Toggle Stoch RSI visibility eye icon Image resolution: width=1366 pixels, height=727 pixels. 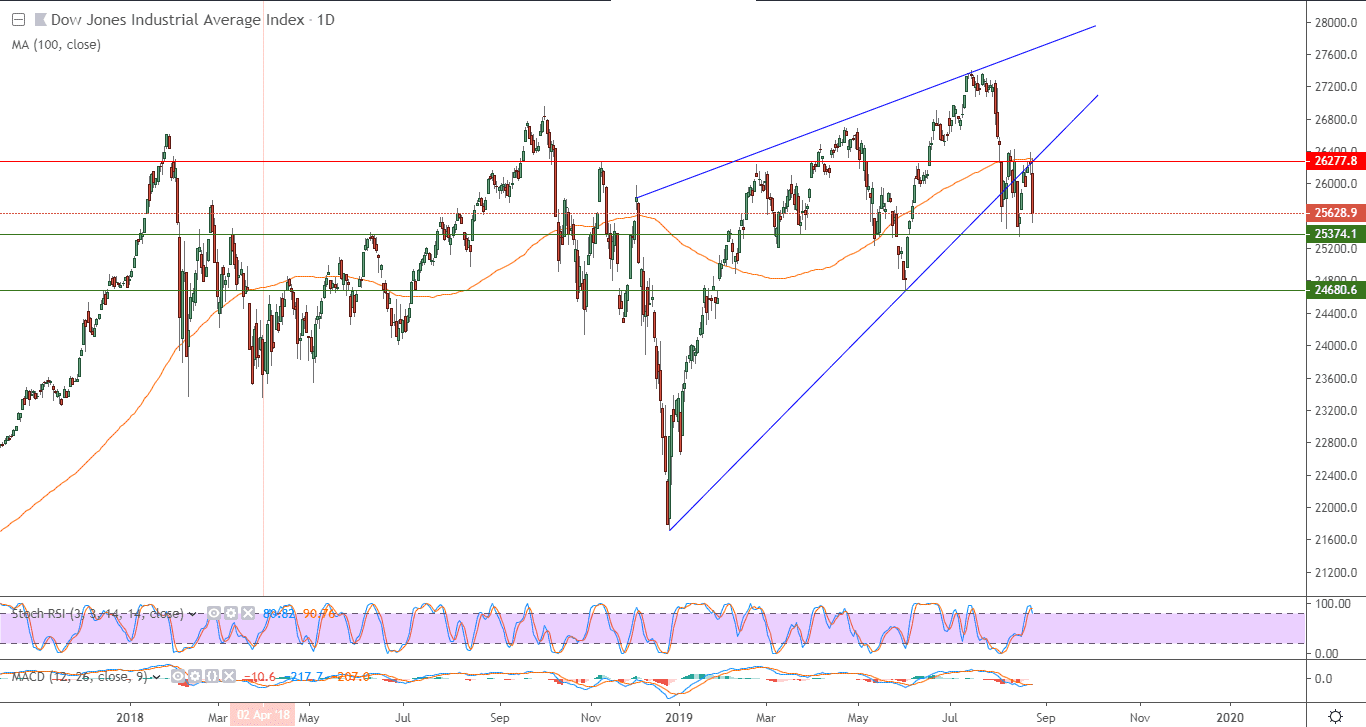coord(214,613)
